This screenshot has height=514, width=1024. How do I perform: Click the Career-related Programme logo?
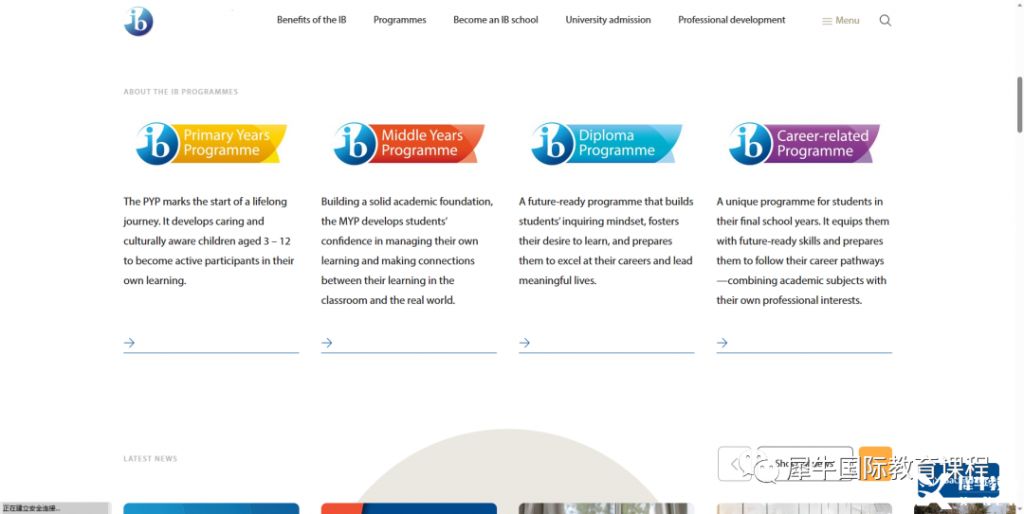(x=804, y=143)
